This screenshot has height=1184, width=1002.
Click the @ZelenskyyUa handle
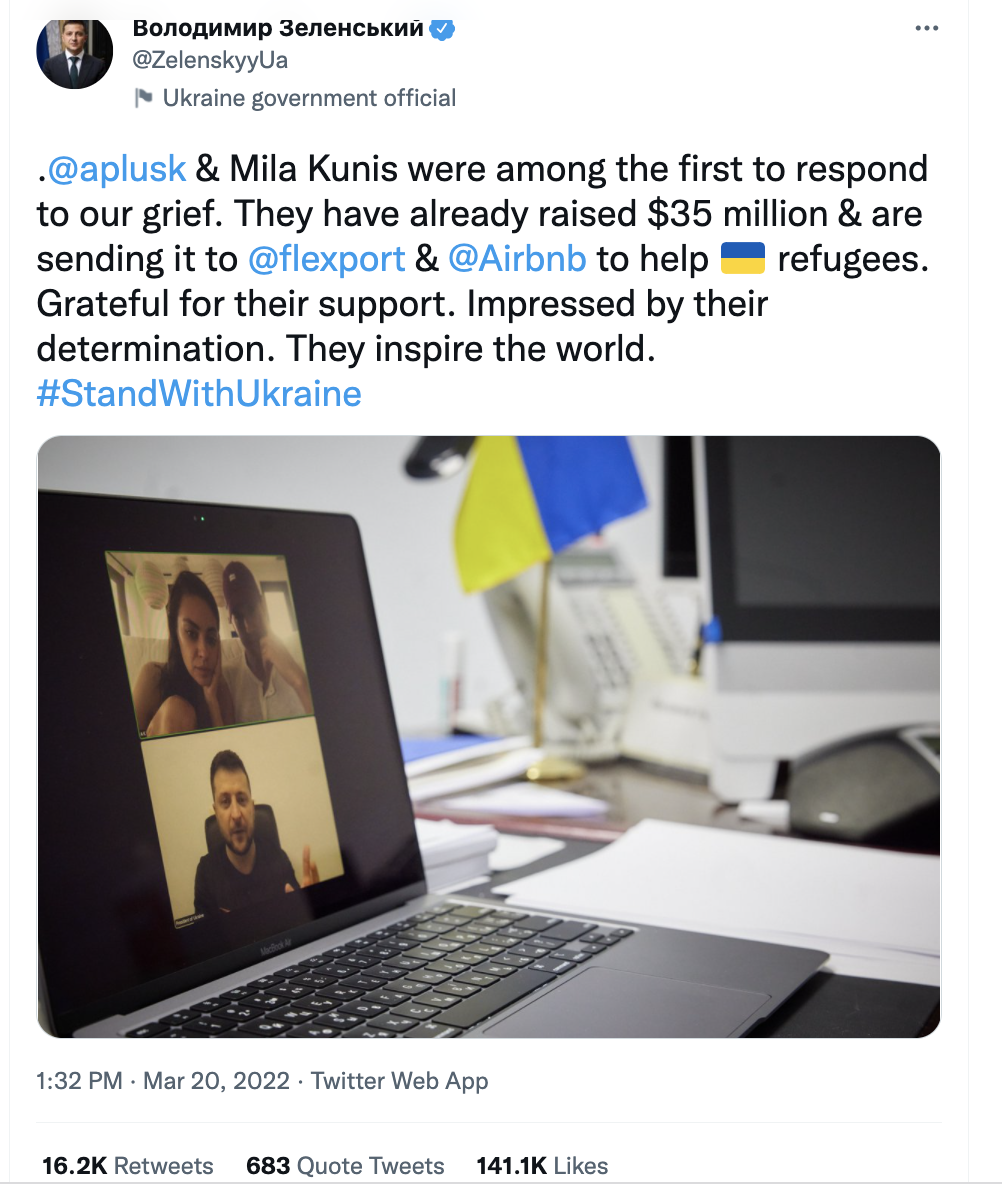point(210,60)
